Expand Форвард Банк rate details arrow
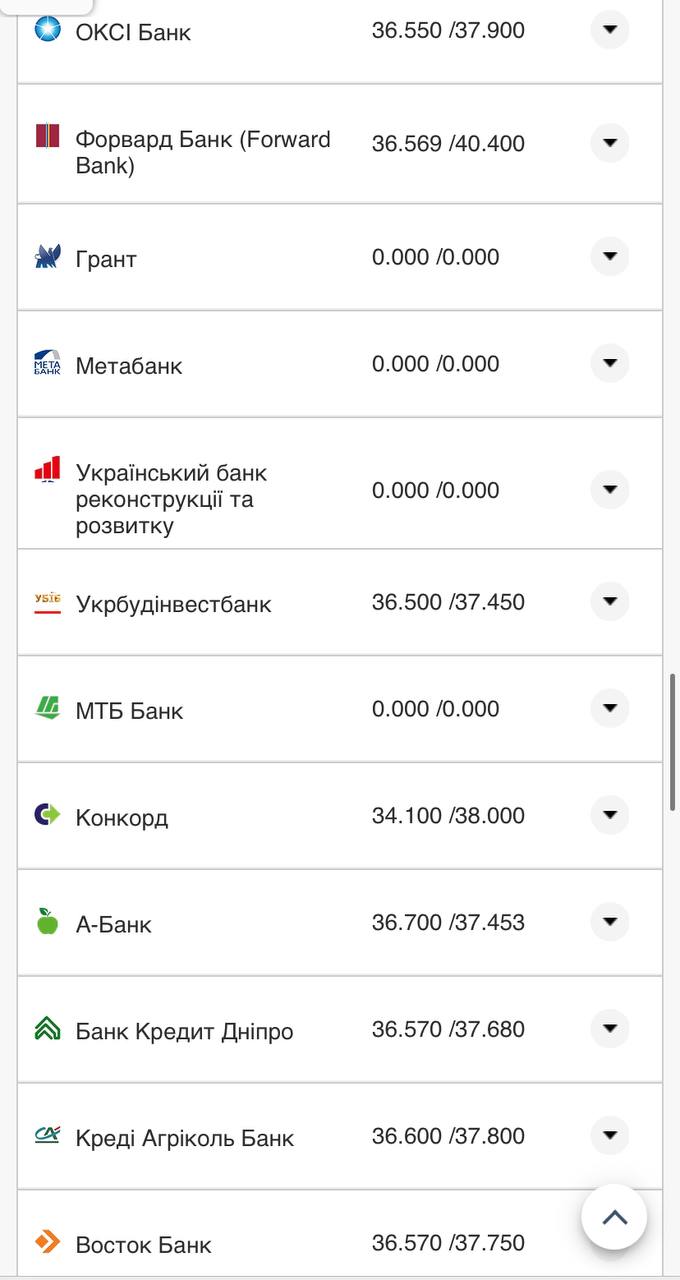Image resolution: width=680 pixels, height=1280 pixels. tap(609, 143)
